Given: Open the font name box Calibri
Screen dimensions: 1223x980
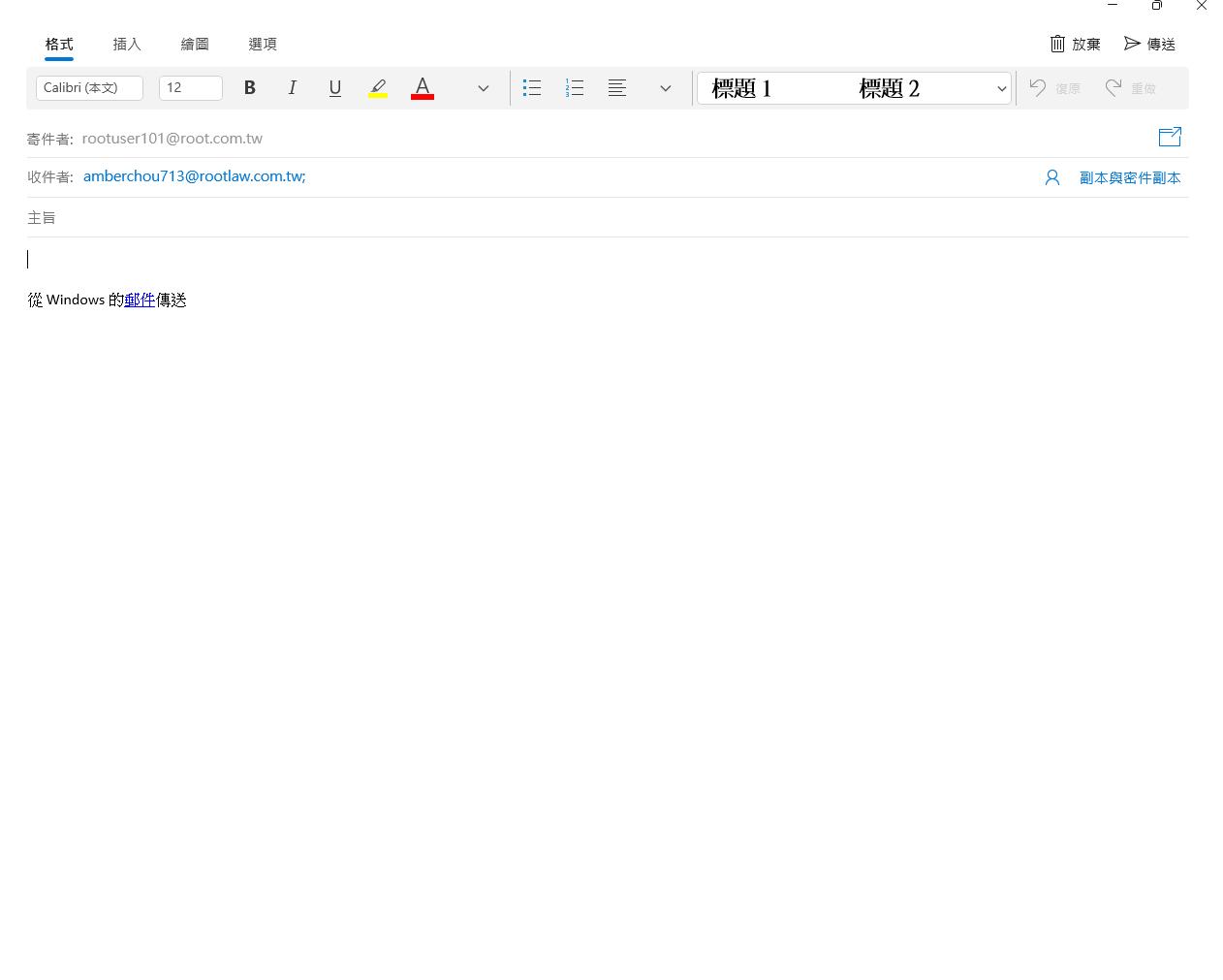Looking at the screenshot, I should pos(89,88).
